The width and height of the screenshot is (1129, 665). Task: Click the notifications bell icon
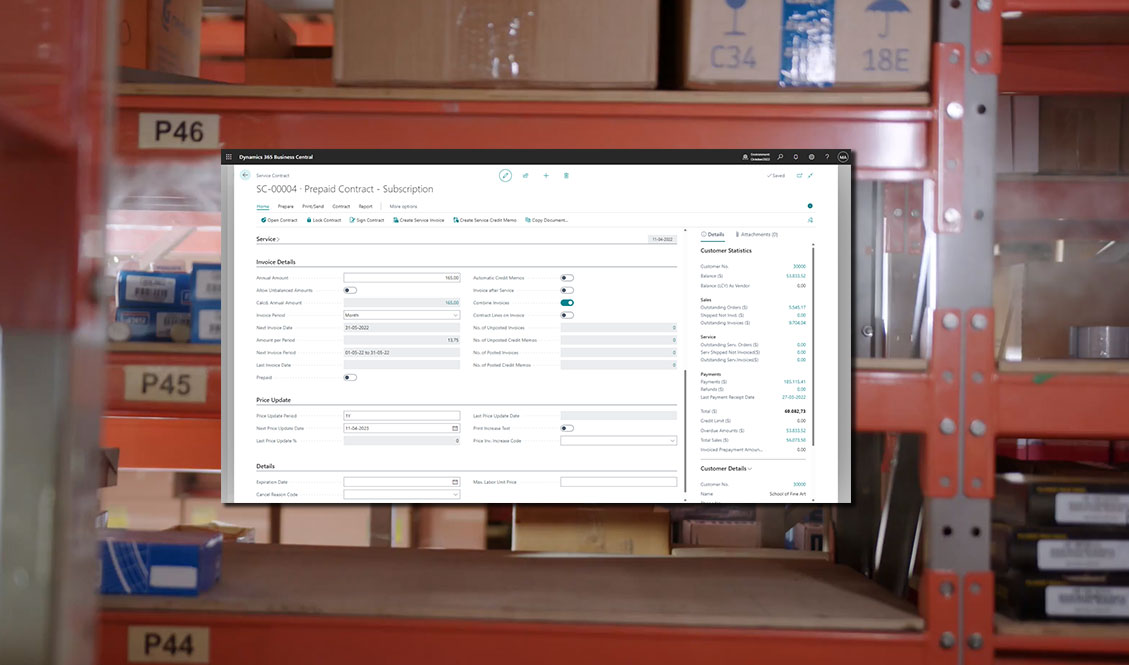point(795,156)
